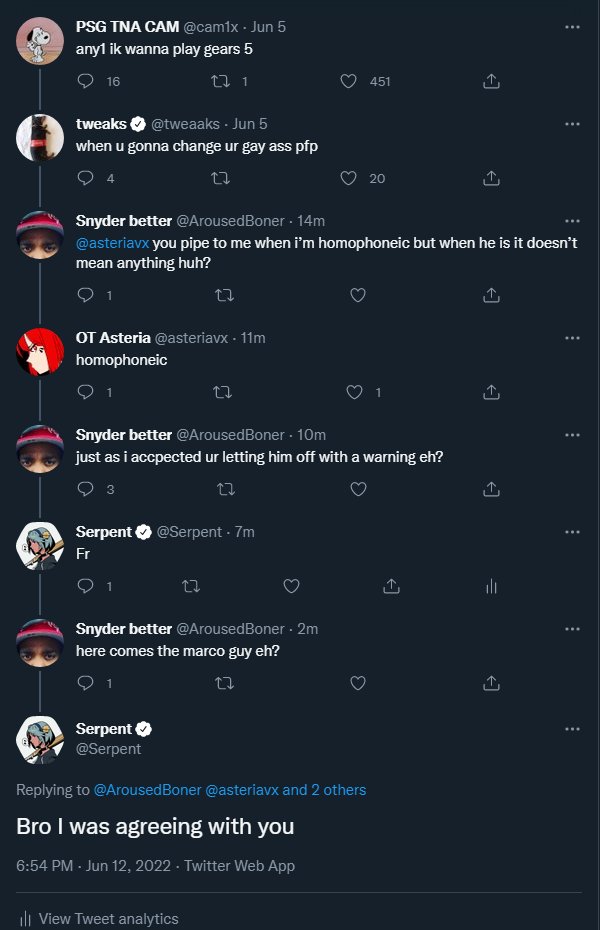Open more options on OT Asteria's tweet
The image size is (600, 930).
572,338
